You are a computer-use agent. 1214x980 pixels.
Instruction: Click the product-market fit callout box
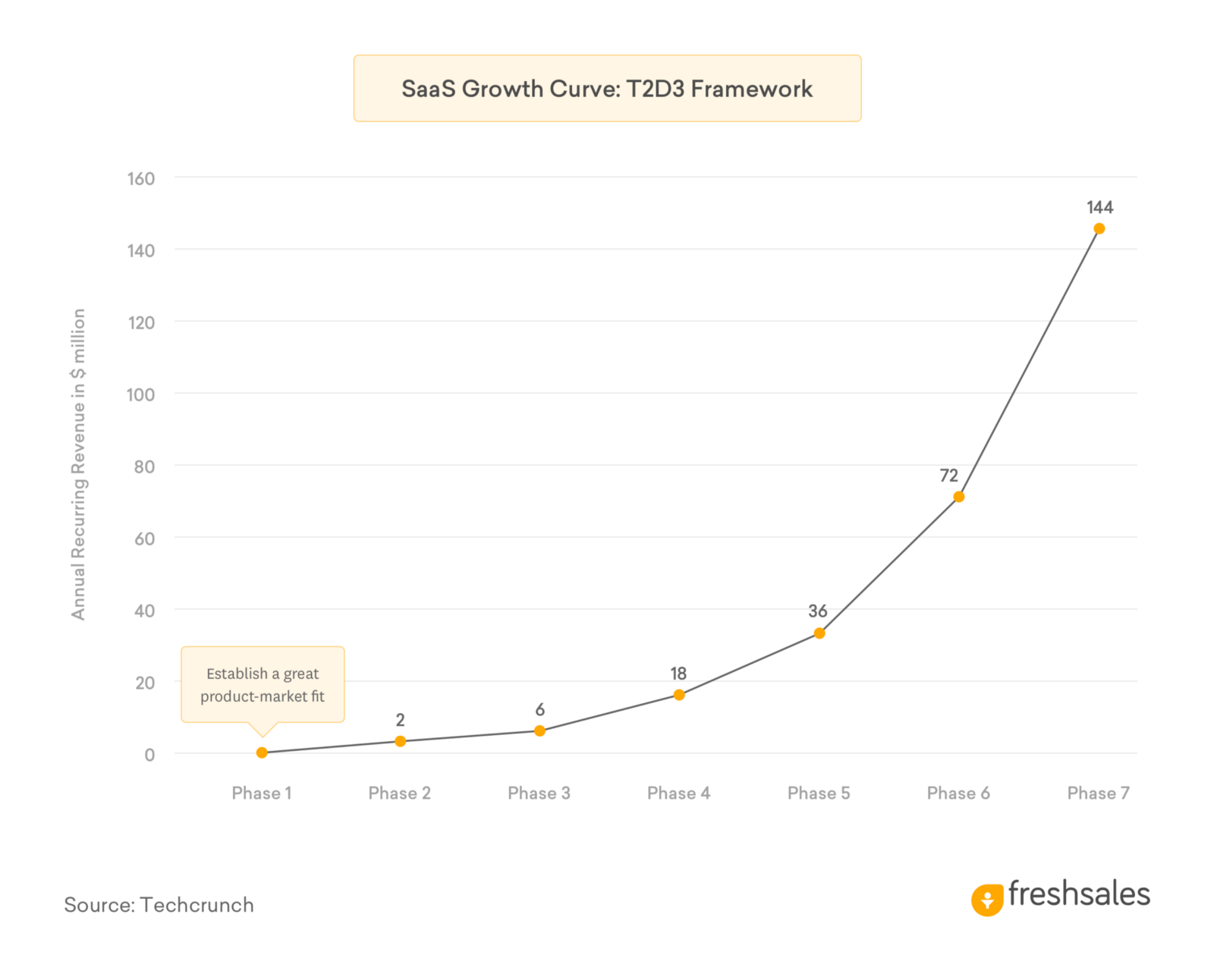(x=263, y=684)
